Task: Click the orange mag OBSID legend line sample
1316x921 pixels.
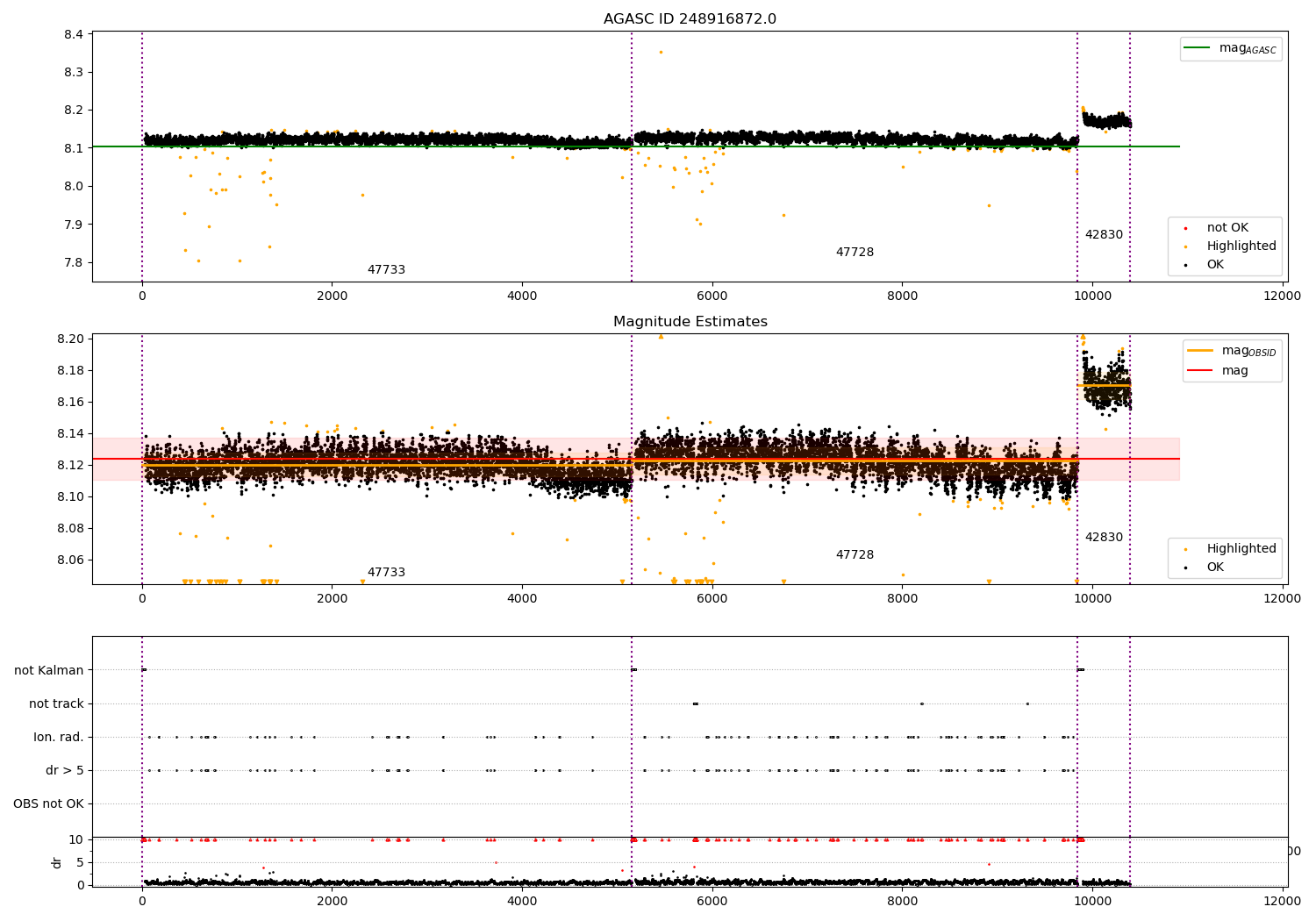Action: click(1199, 351)
